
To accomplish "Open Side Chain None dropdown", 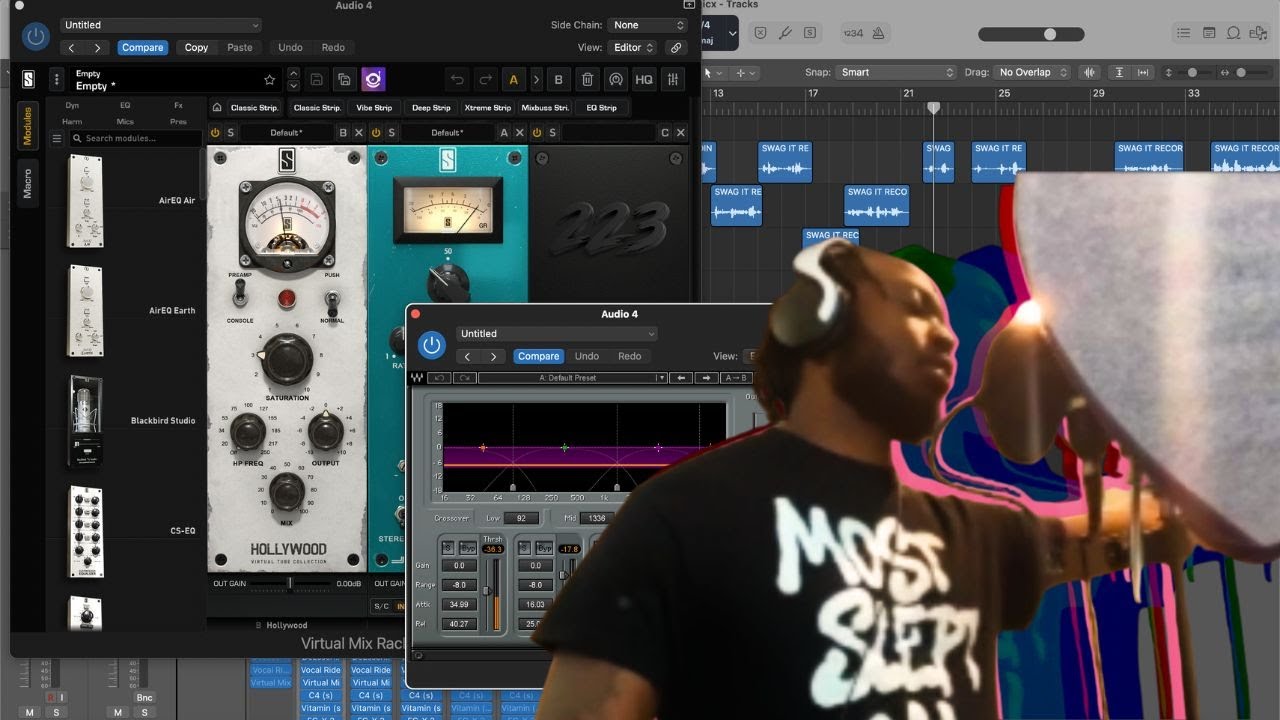I will (x=647, y=25).
